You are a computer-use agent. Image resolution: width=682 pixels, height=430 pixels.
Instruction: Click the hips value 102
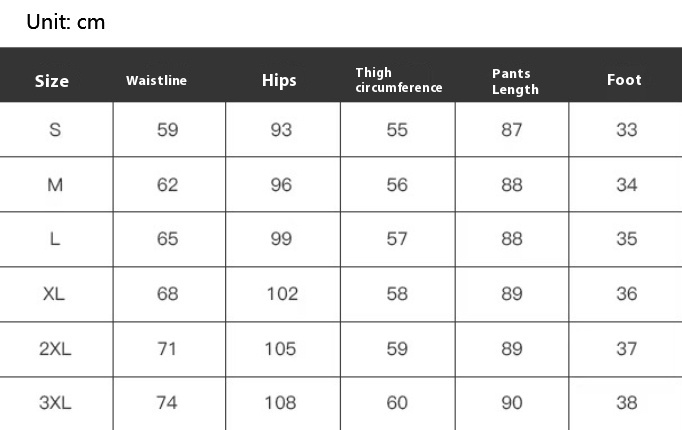tap(282, 294)
